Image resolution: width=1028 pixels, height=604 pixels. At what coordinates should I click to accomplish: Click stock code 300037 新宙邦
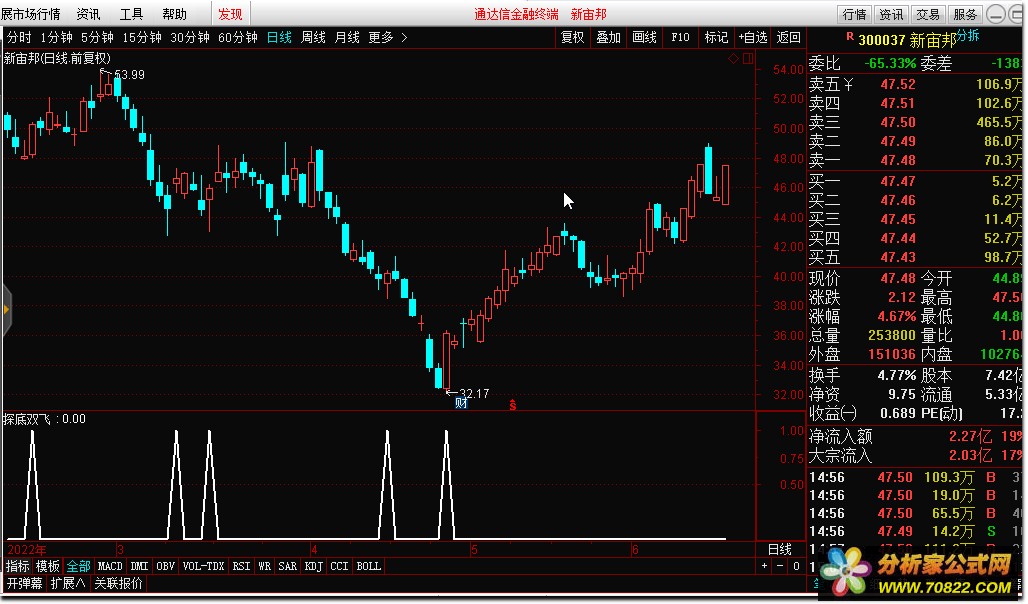[907, 40]
